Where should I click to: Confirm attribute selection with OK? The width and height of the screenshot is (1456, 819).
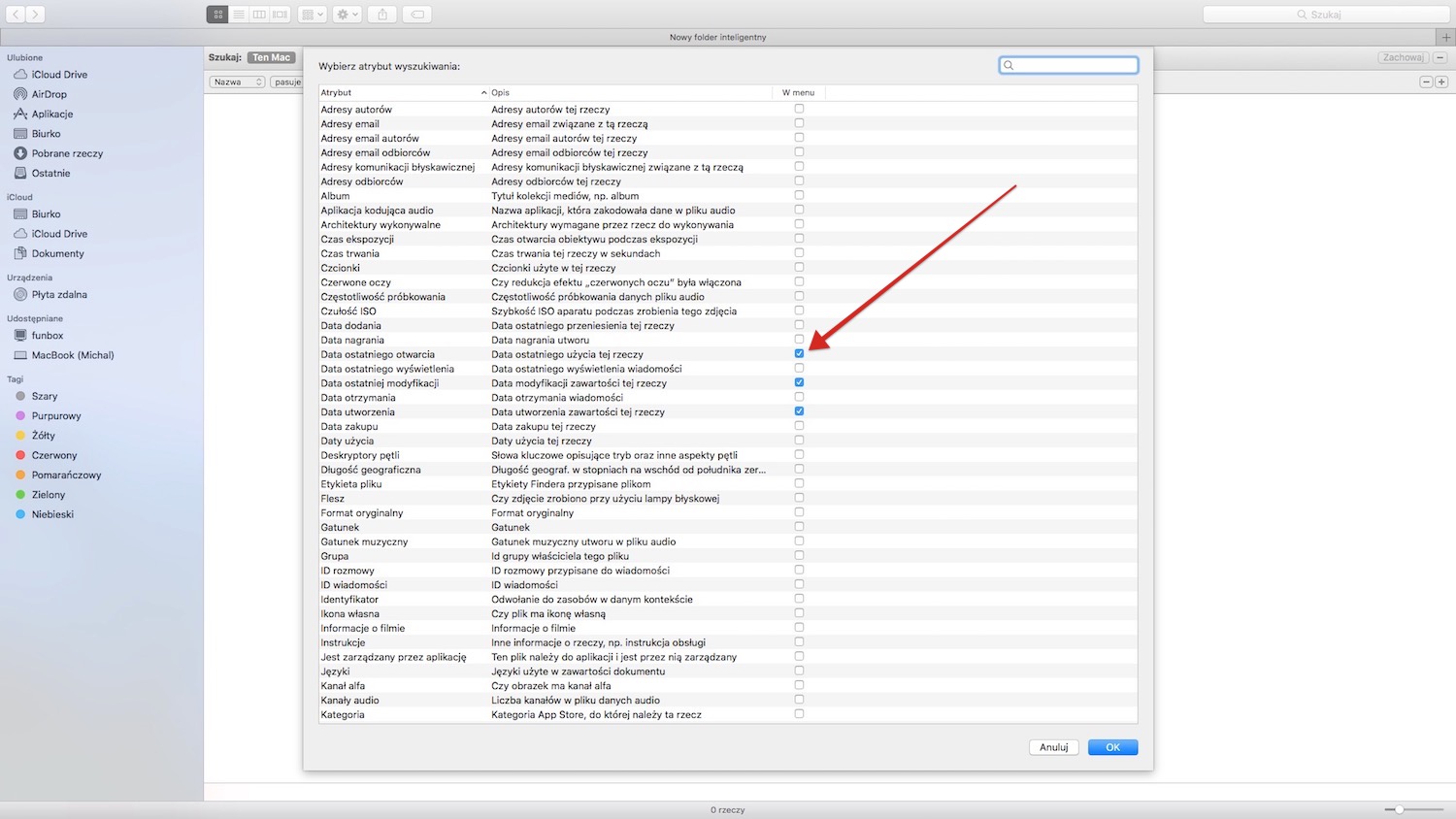pos(1112,747)
